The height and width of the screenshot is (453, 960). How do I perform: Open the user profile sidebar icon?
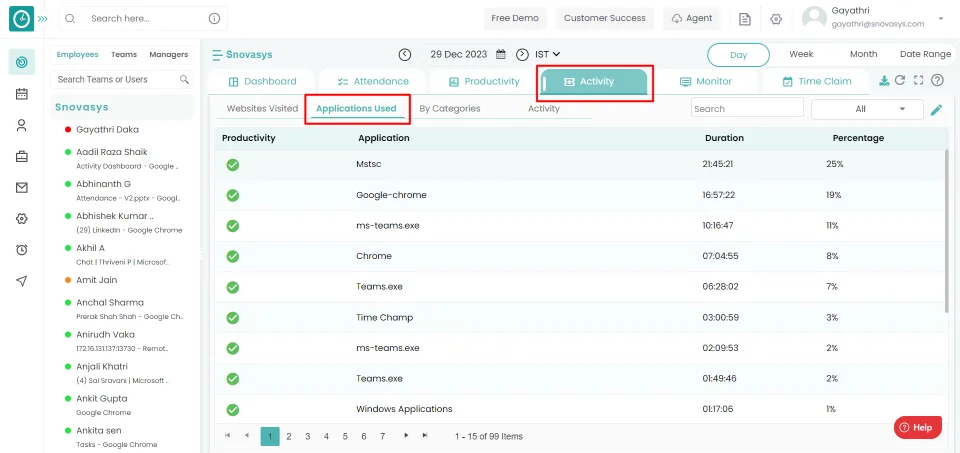click(21, 125)
